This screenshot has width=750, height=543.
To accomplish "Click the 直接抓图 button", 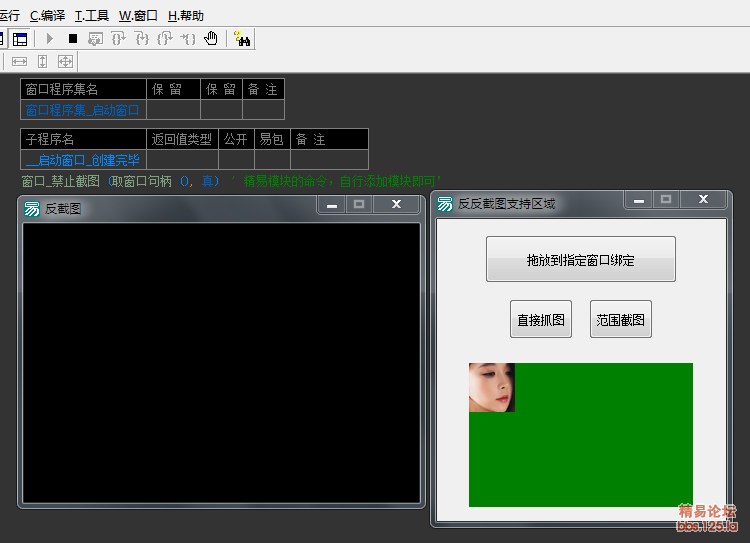I will pos(541,319).
